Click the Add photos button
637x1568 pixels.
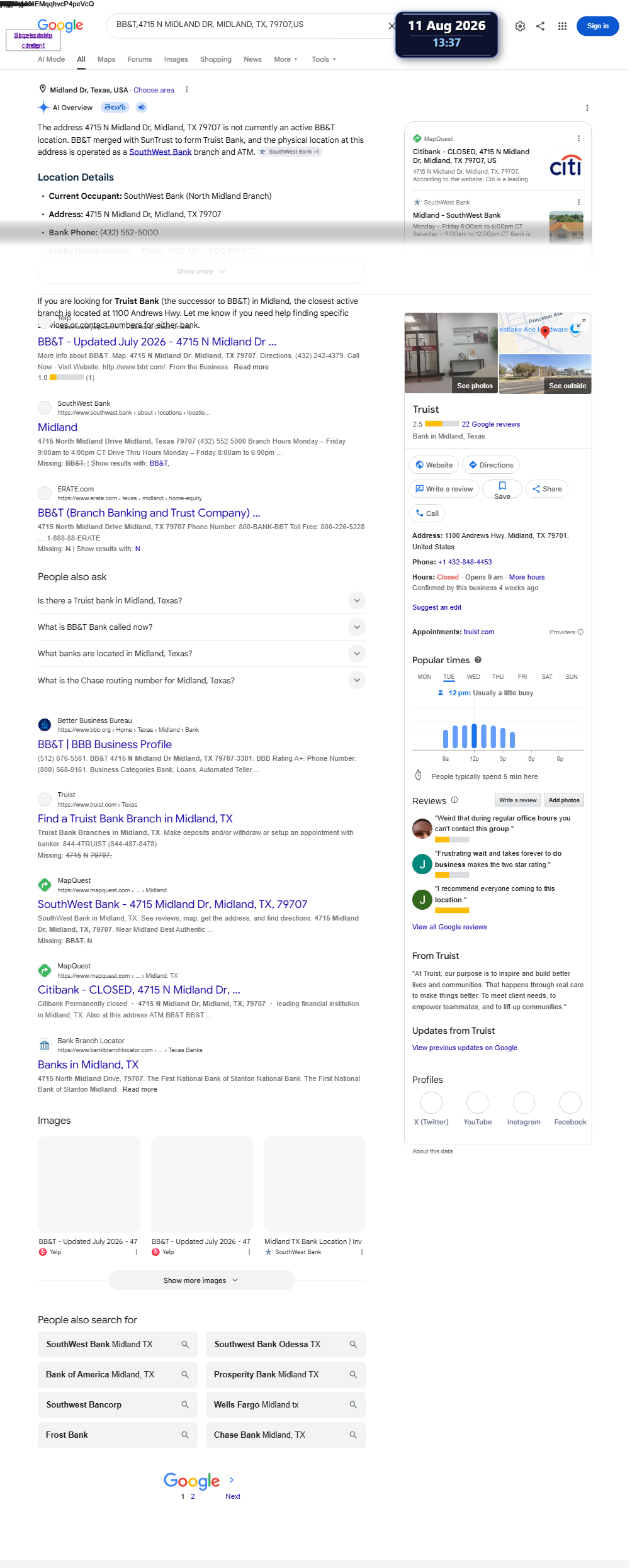564,800
